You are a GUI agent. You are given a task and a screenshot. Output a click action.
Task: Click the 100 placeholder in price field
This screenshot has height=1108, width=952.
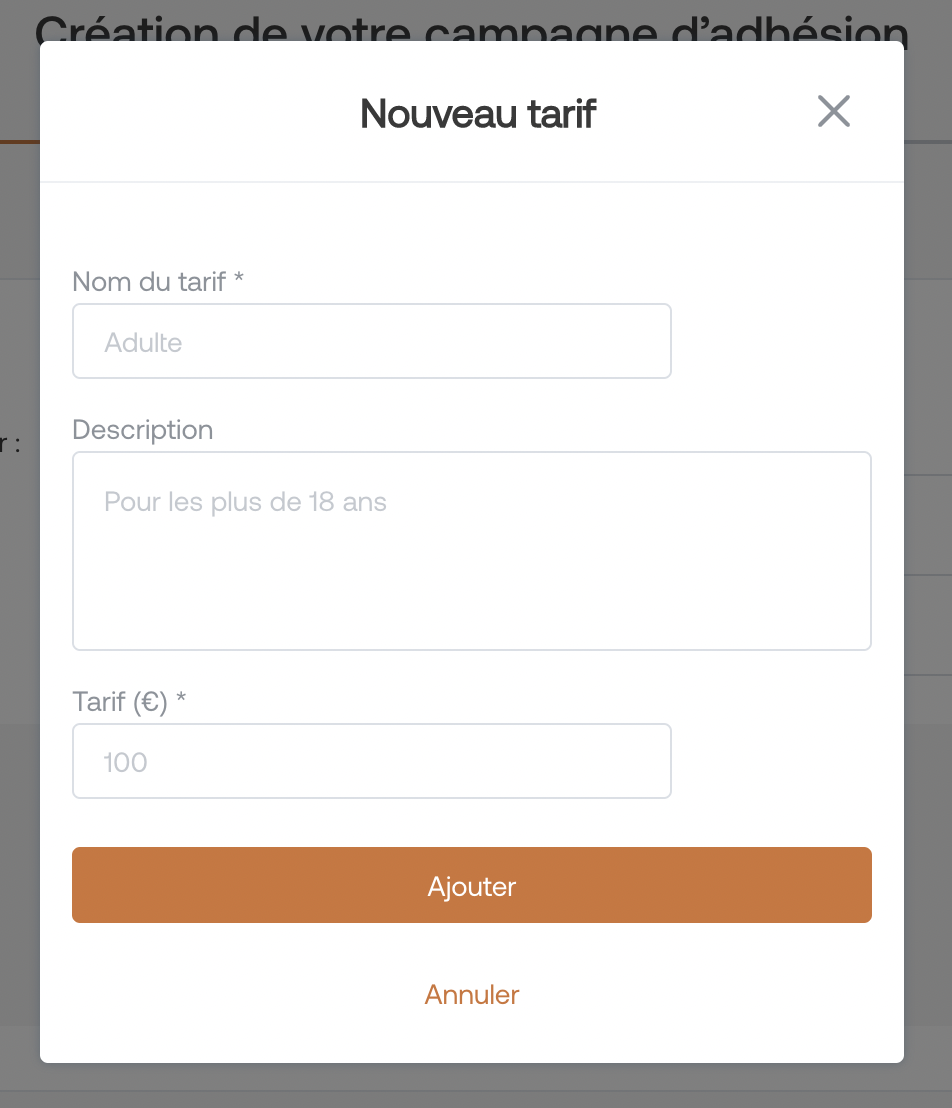pyautogui.click(x=125, y=763)
